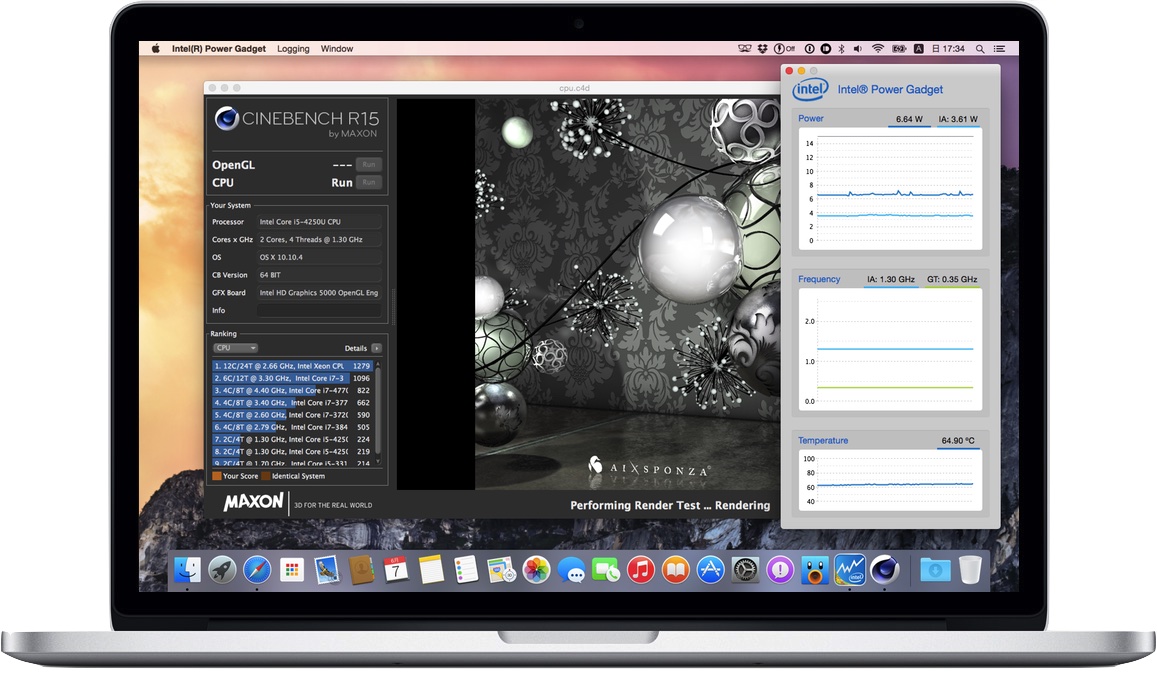This screenshot has width=1157, height=677.
Task: Open iTunes music icon in dock
Action: point(640,570)
